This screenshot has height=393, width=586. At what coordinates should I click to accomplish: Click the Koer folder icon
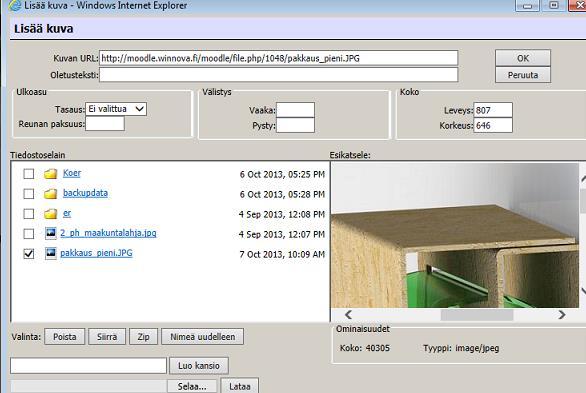click(x=50, y=174)
